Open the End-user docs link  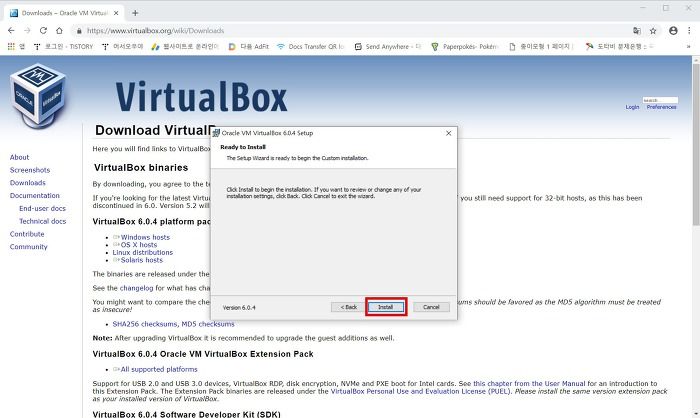[42, 209]
